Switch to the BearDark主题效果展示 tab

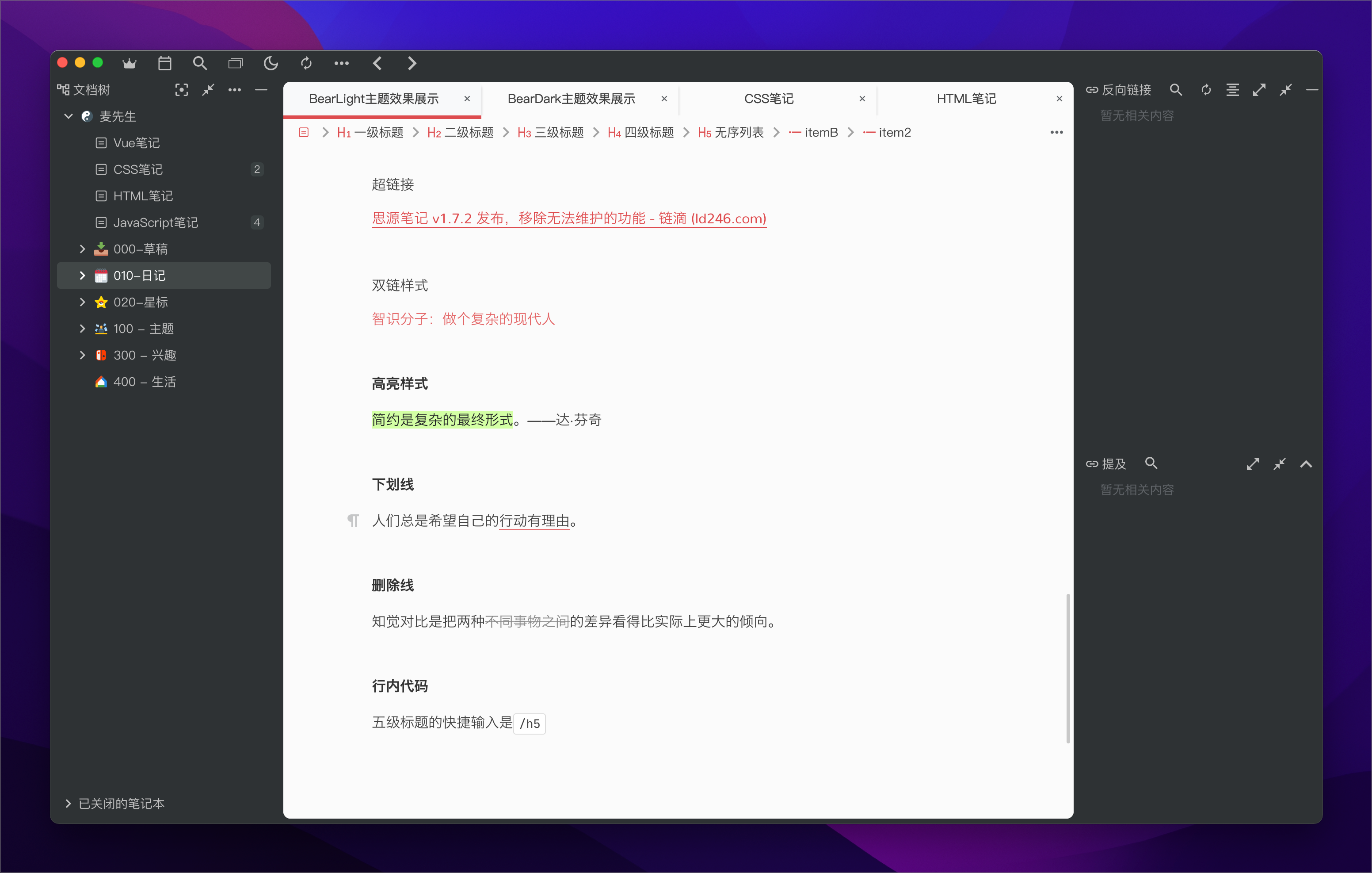(x=571, y=99)
